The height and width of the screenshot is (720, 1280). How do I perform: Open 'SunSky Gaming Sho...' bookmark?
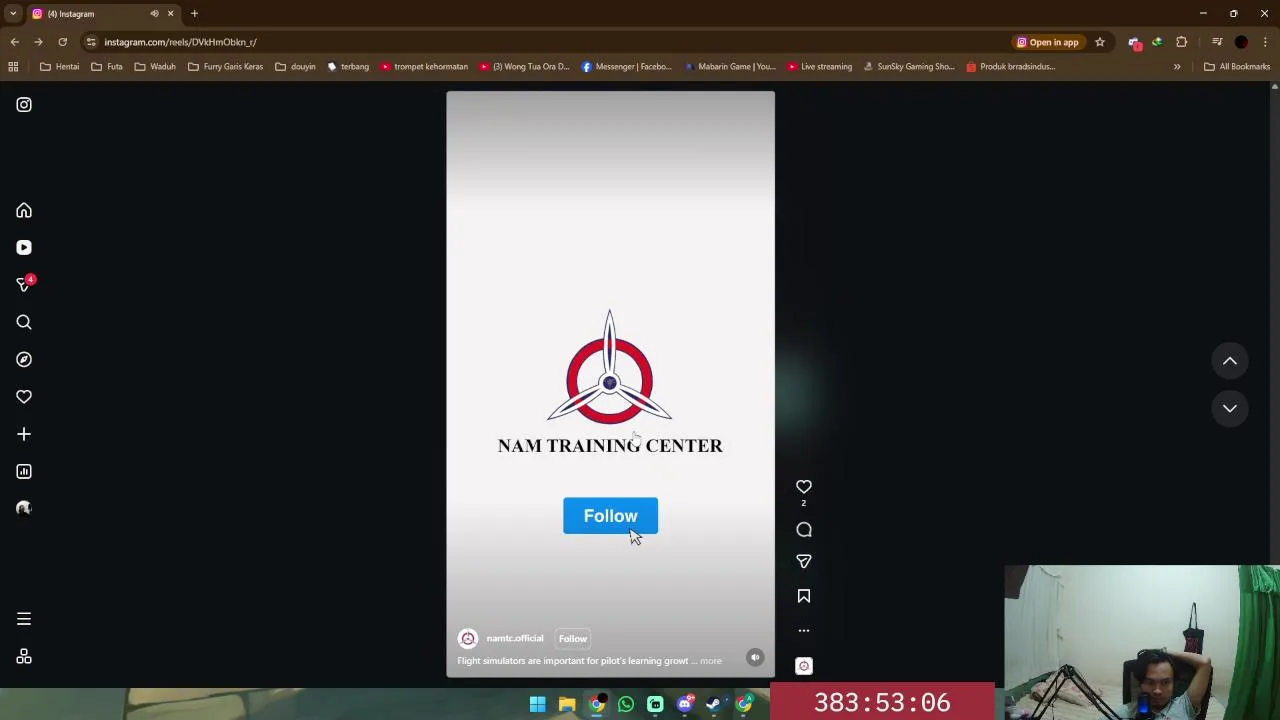click(x=907, y=67)
